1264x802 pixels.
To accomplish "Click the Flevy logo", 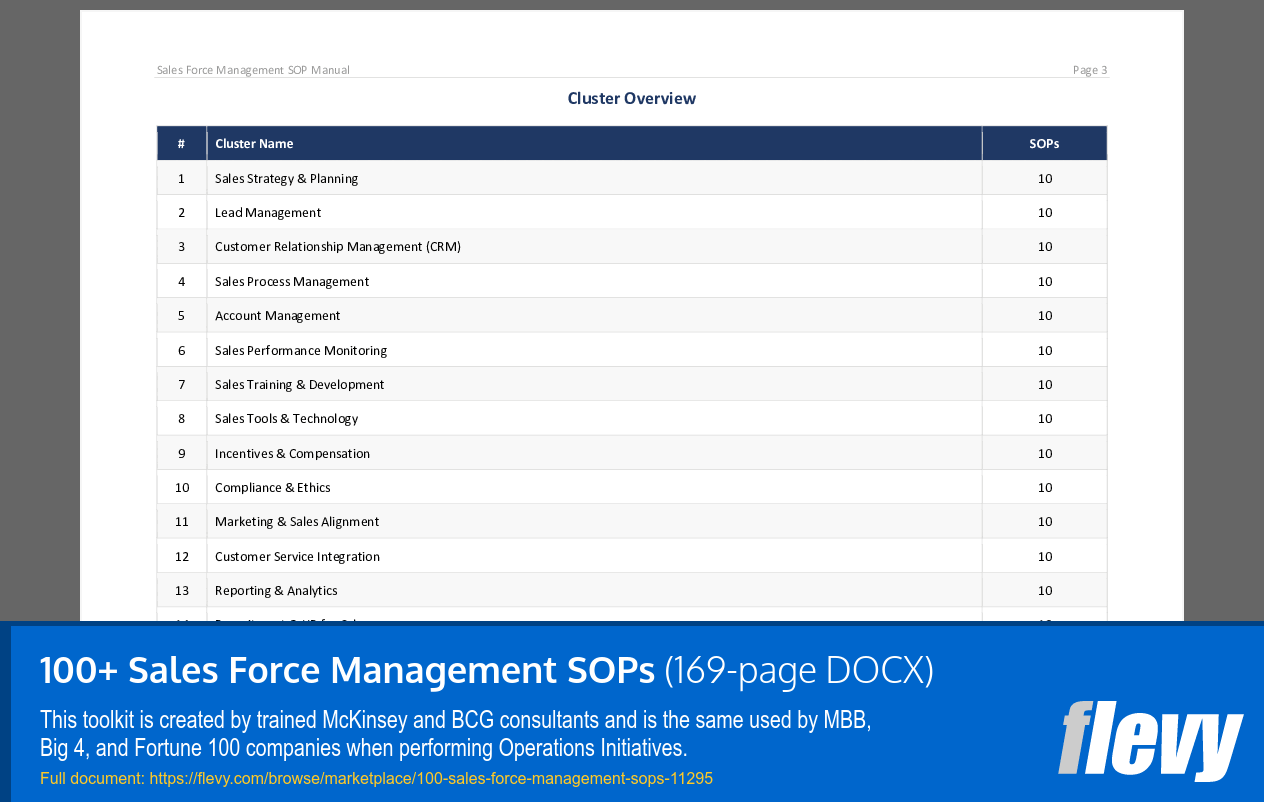I will tap(1150, 742).
